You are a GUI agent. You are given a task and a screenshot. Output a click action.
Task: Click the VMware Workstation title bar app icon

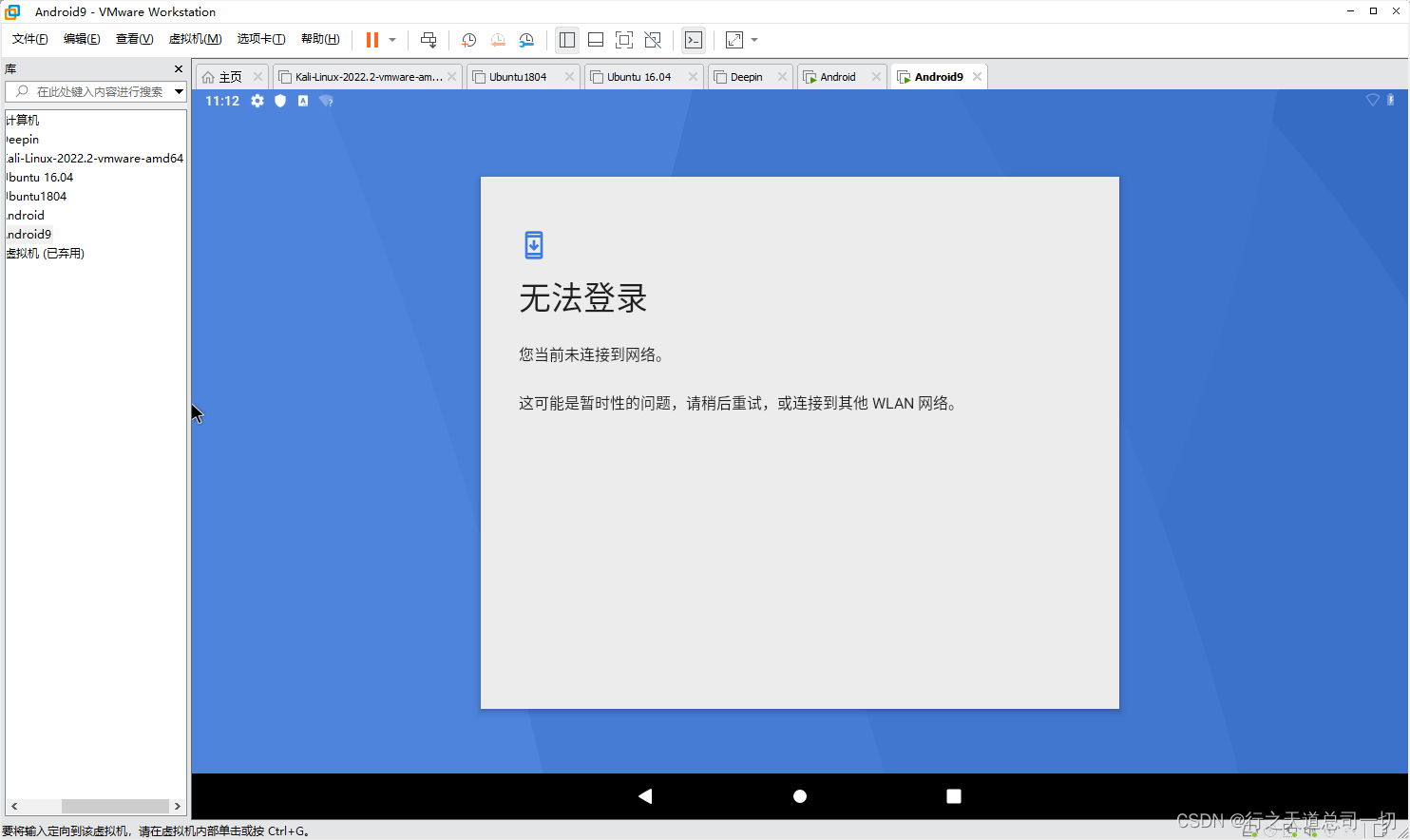(12, 11)
